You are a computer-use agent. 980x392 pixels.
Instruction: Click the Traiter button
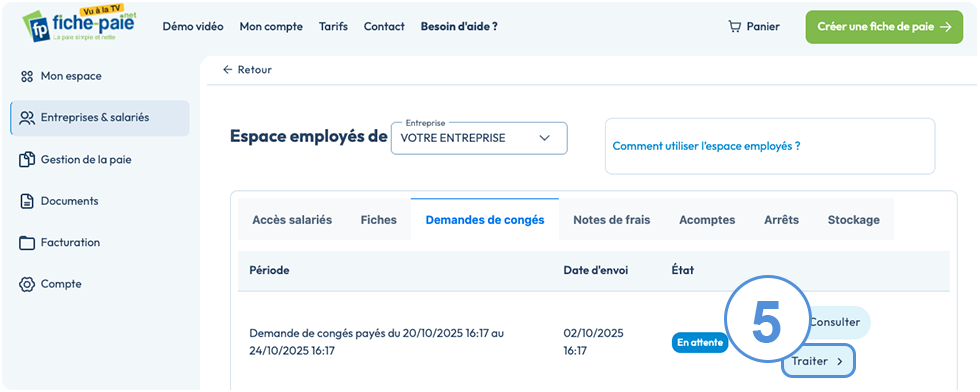pyautogui.click(x=818, y=361)
